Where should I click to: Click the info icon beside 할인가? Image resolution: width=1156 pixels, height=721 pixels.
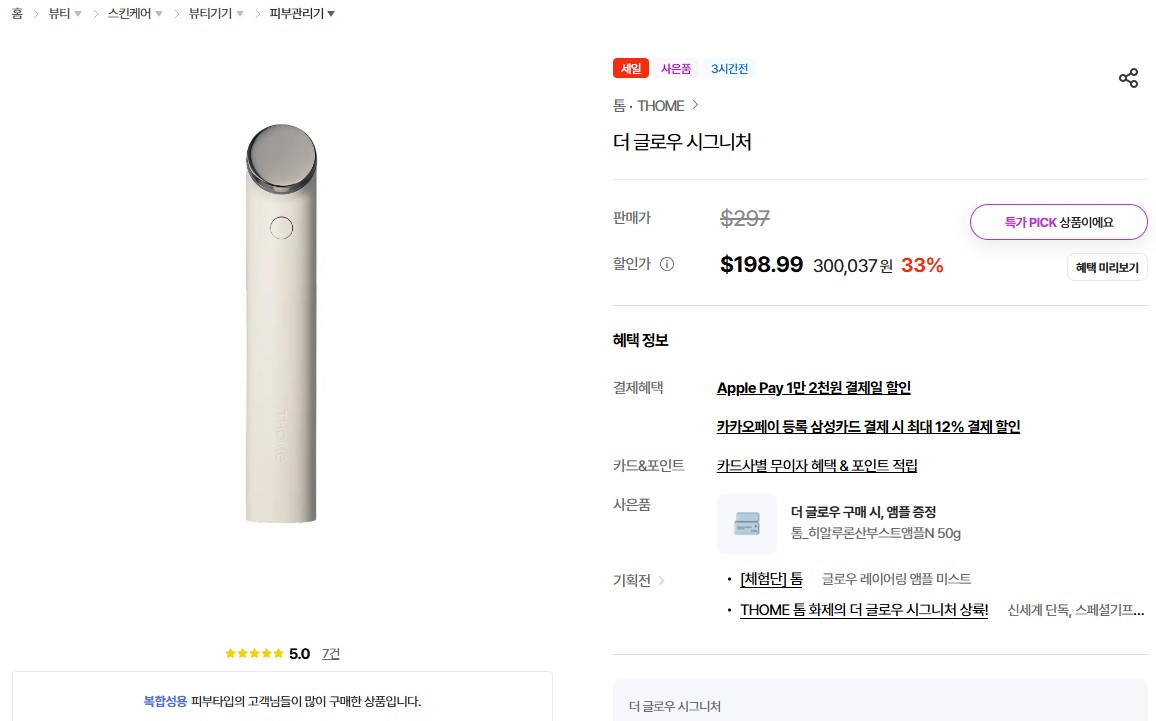667,265
